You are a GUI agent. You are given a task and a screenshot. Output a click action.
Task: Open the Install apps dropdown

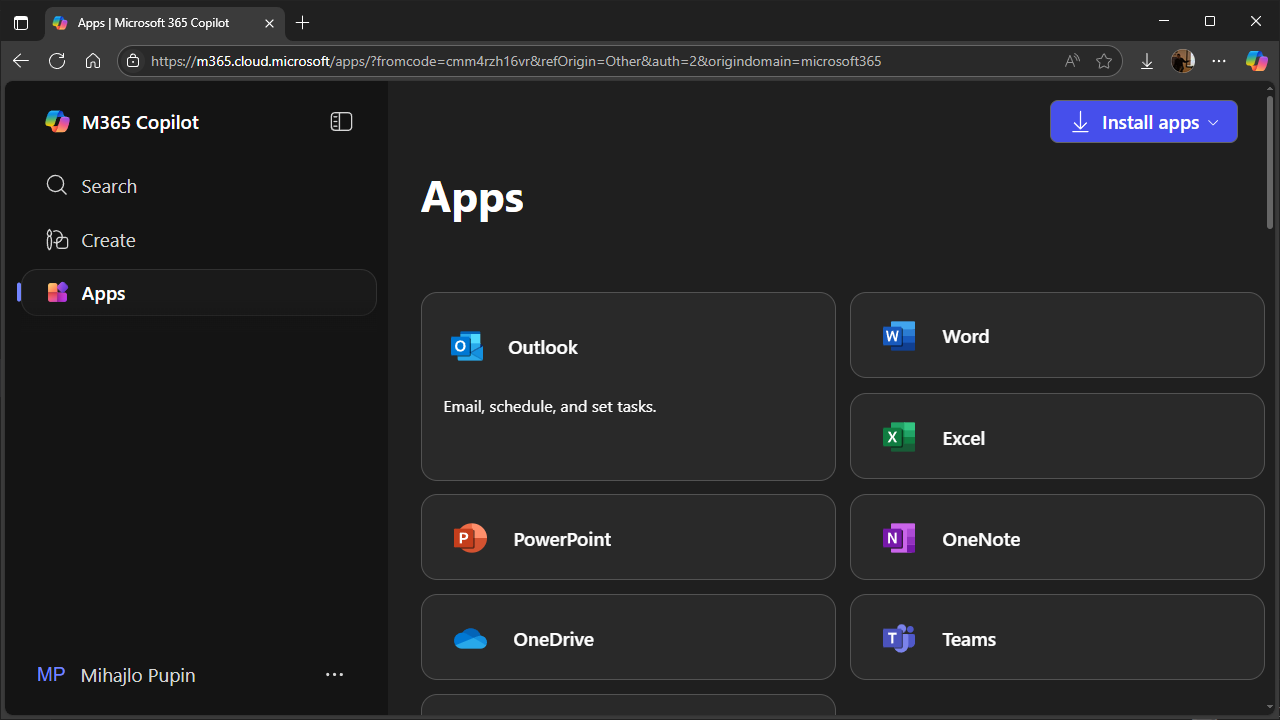1144,122
